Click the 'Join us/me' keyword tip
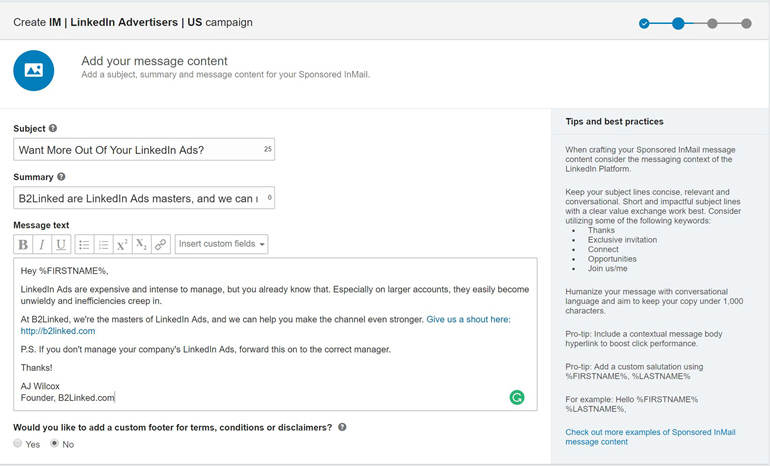Viewport: 770px width, 466px height. pos(607,269)
